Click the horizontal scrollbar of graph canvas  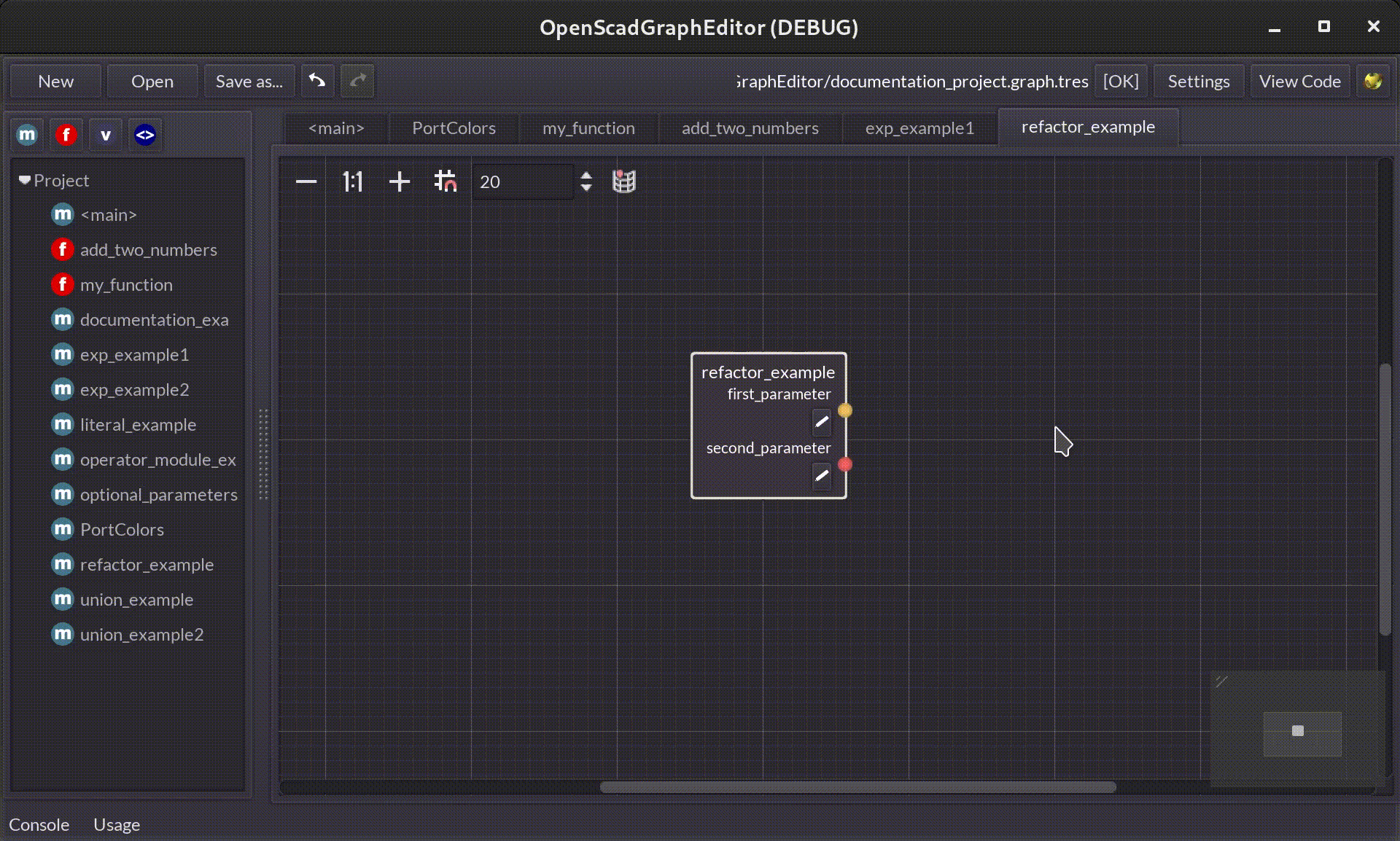[x=857, y=787]
